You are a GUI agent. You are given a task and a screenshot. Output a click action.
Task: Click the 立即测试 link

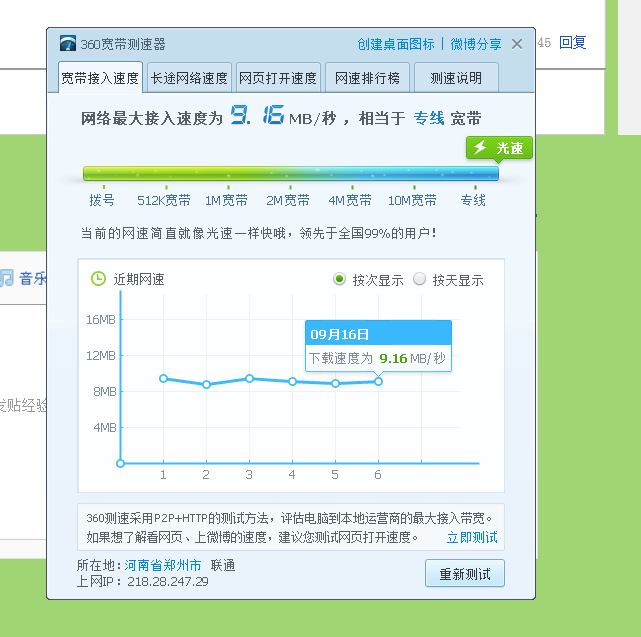472,537
